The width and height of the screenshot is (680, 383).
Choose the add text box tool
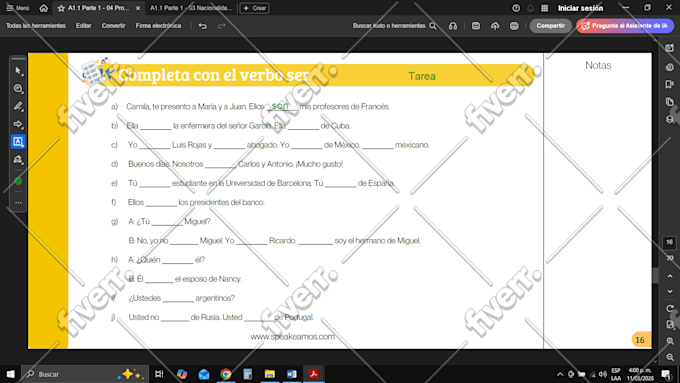(18, 141)
